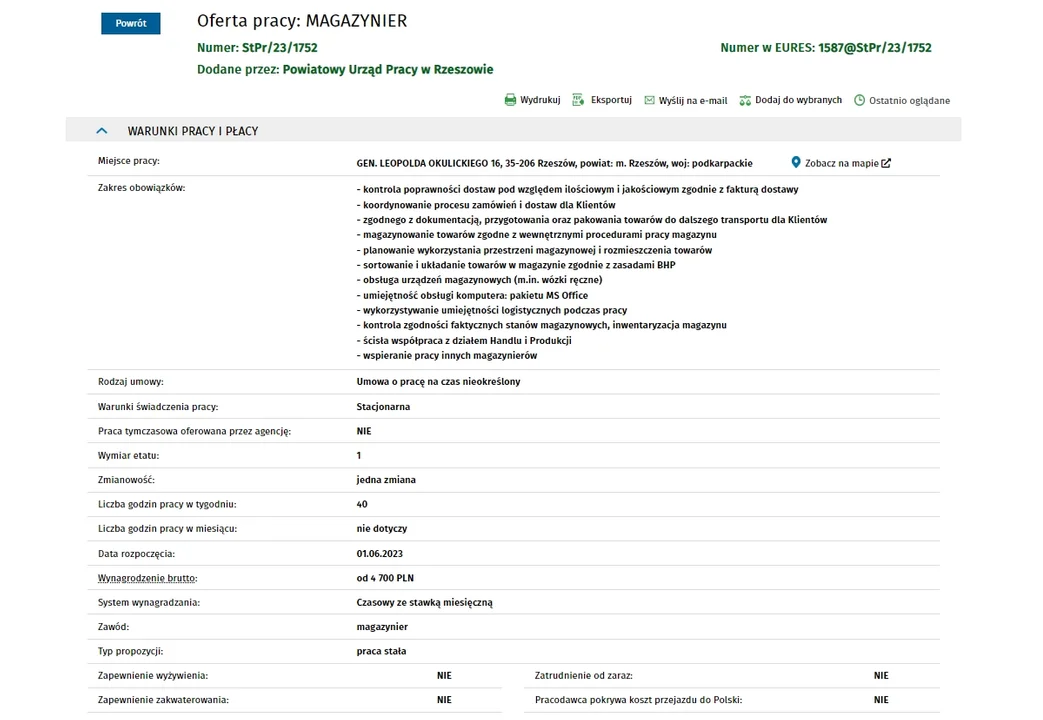Select Dodaj do wybranych link text
The image size is (1043, 720).
pos(798,100)
